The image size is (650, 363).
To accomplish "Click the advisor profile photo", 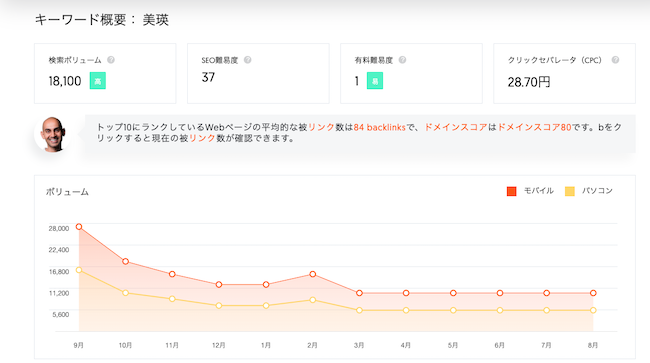I will [53, 134].
